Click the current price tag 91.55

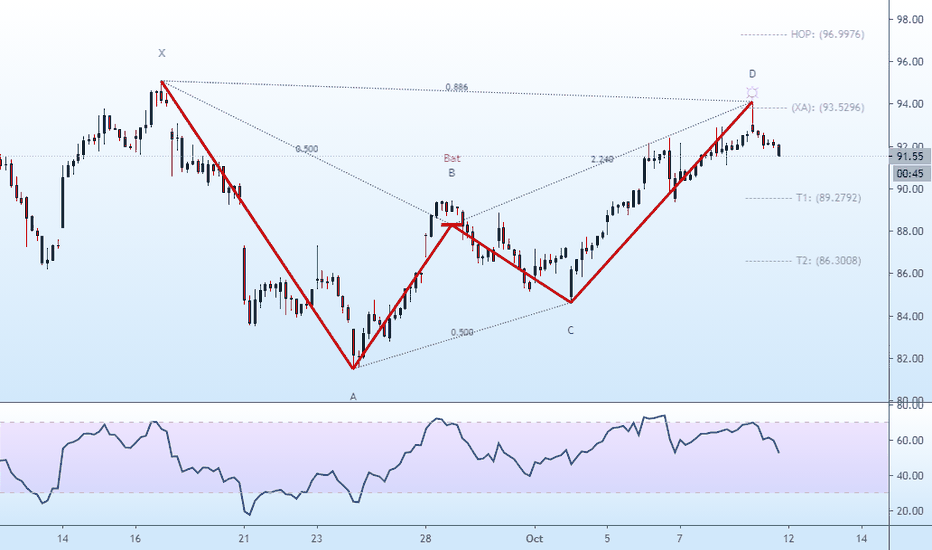click(911, 156)
